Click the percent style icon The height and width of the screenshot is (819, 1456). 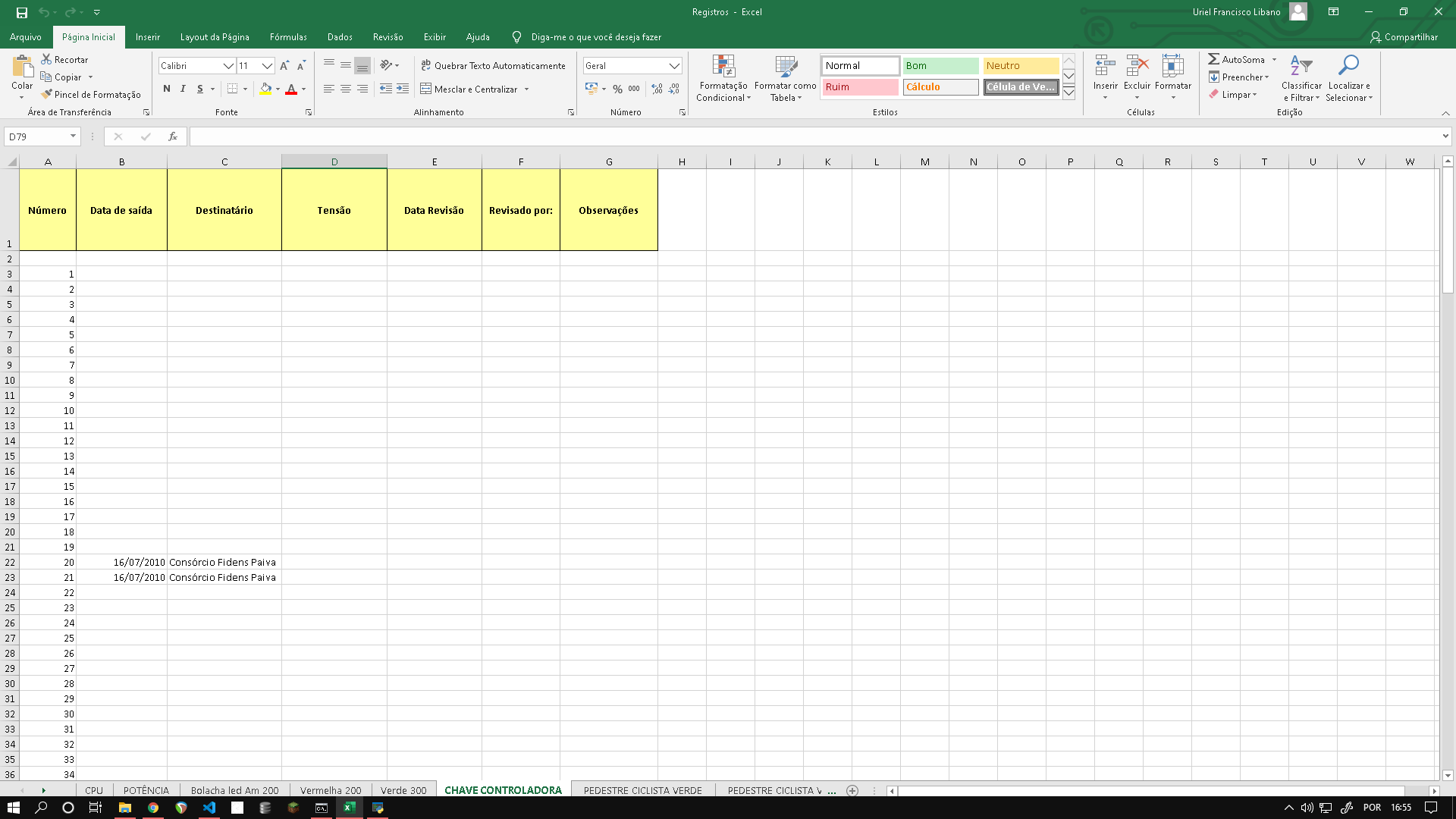pyautogui.click(x=617, y=89)
